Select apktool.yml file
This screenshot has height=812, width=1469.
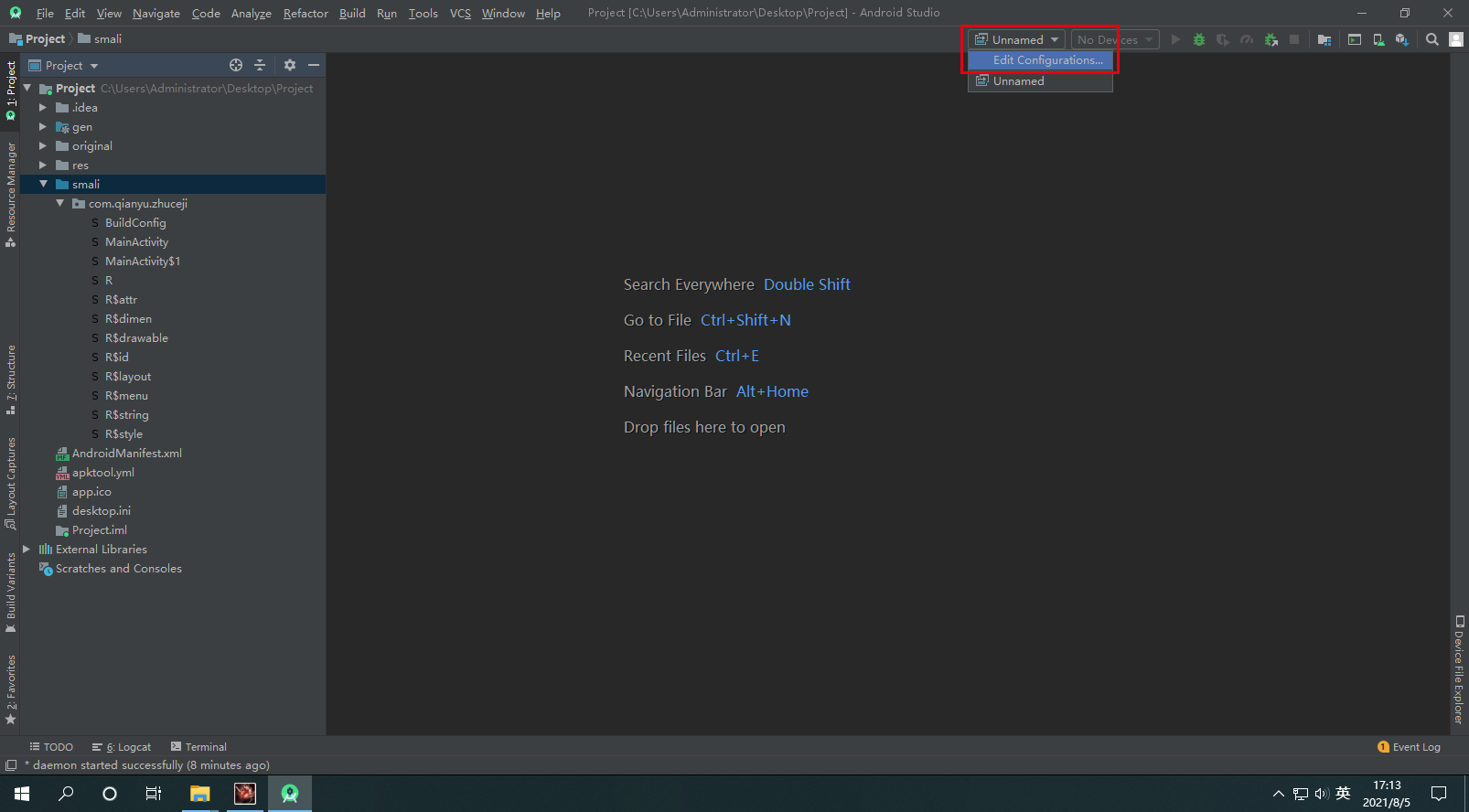(x=102, y=472)
